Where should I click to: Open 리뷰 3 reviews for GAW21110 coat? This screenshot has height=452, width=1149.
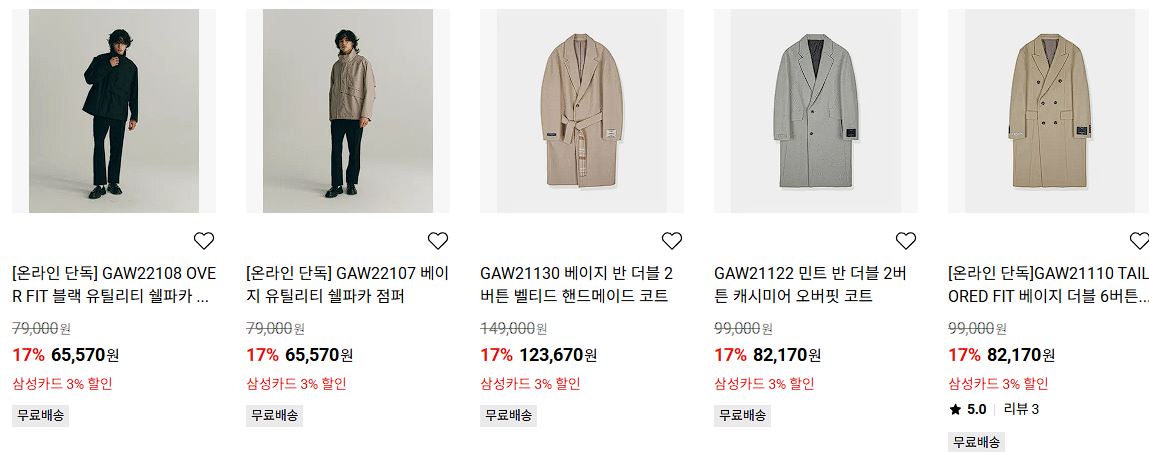(1021, 410)
